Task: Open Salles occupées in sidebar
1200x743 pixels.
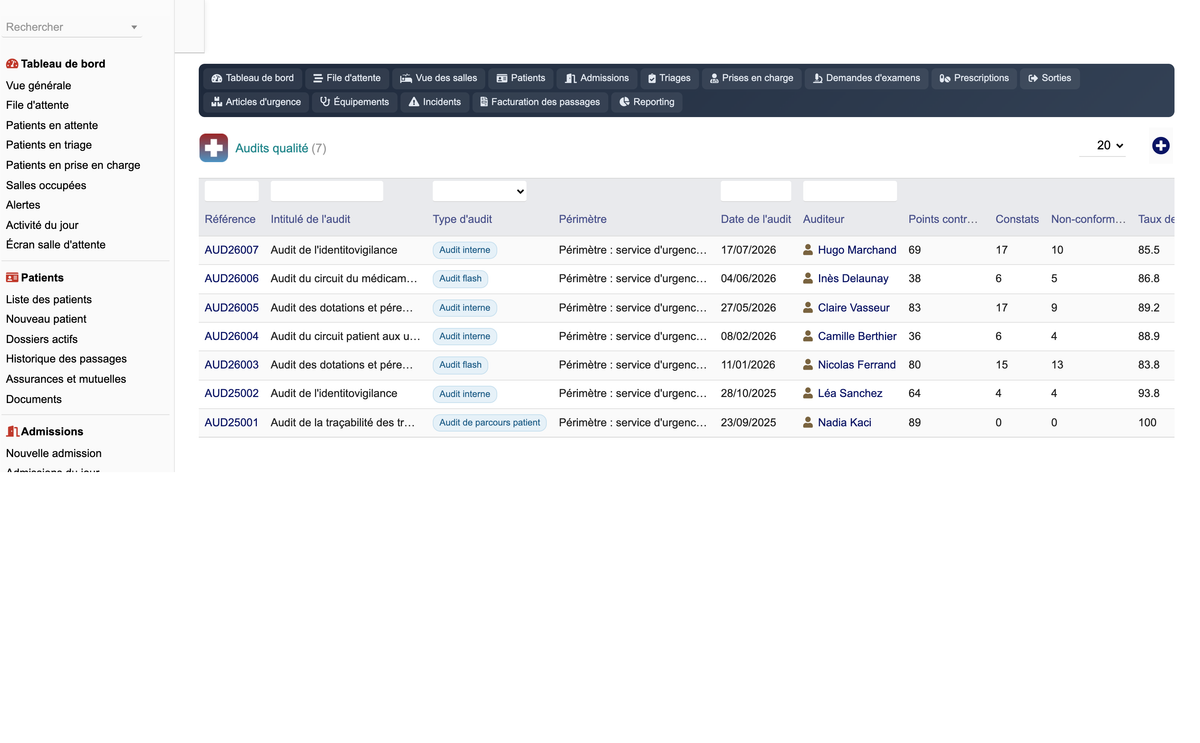Action: click(46, 185)
